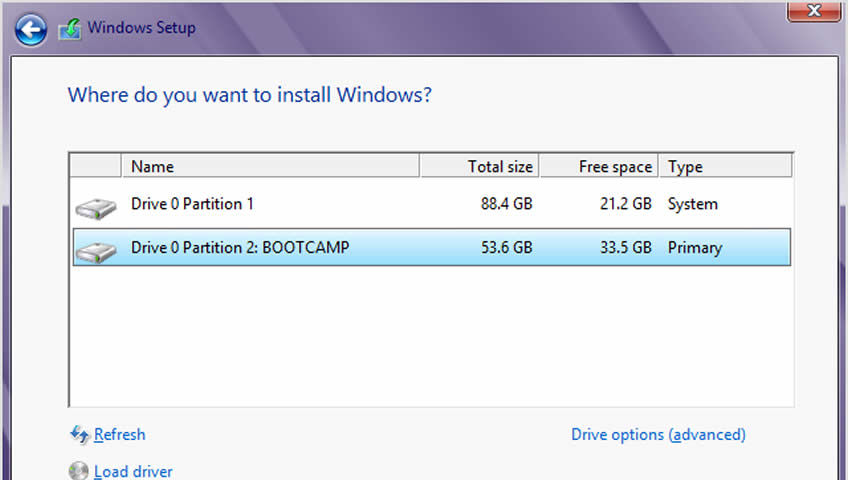Close the Windows Setup window
Image resolution: width=848 pixels, height=480 pixels.
coord(812,10)
